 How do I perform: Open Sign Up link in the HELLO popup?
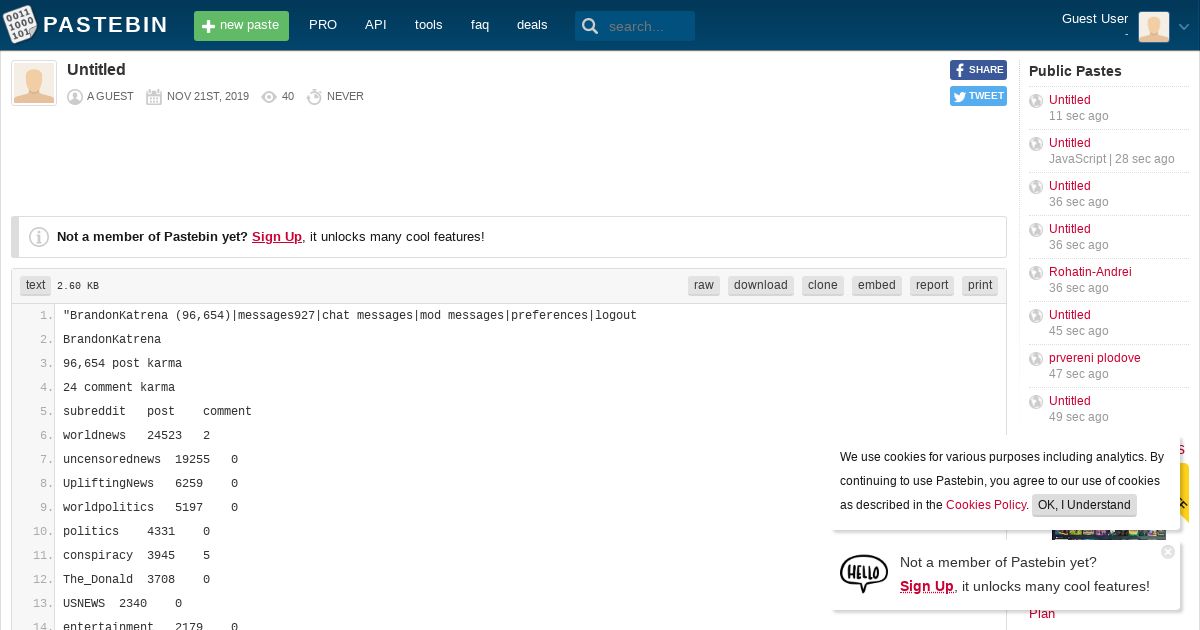(x=927, y=586)
